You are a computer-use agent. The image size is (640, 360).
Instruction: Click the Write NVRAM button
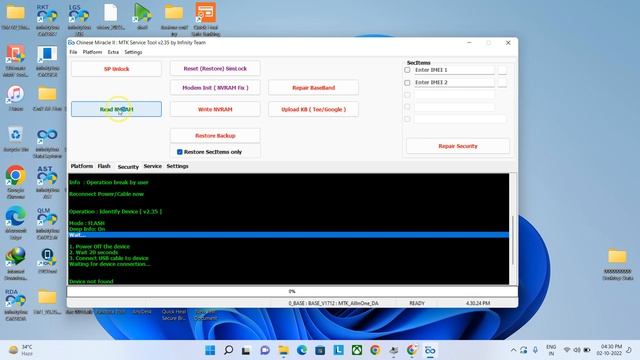tap(215, 109)
